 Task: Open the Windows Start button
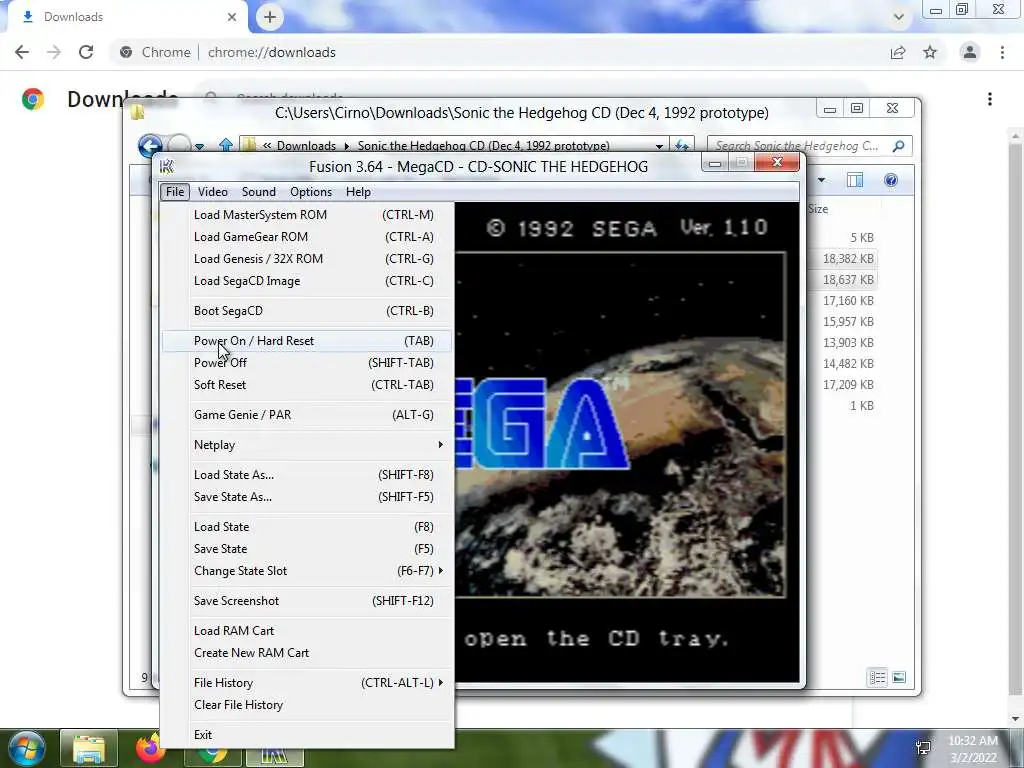point(27,748)
